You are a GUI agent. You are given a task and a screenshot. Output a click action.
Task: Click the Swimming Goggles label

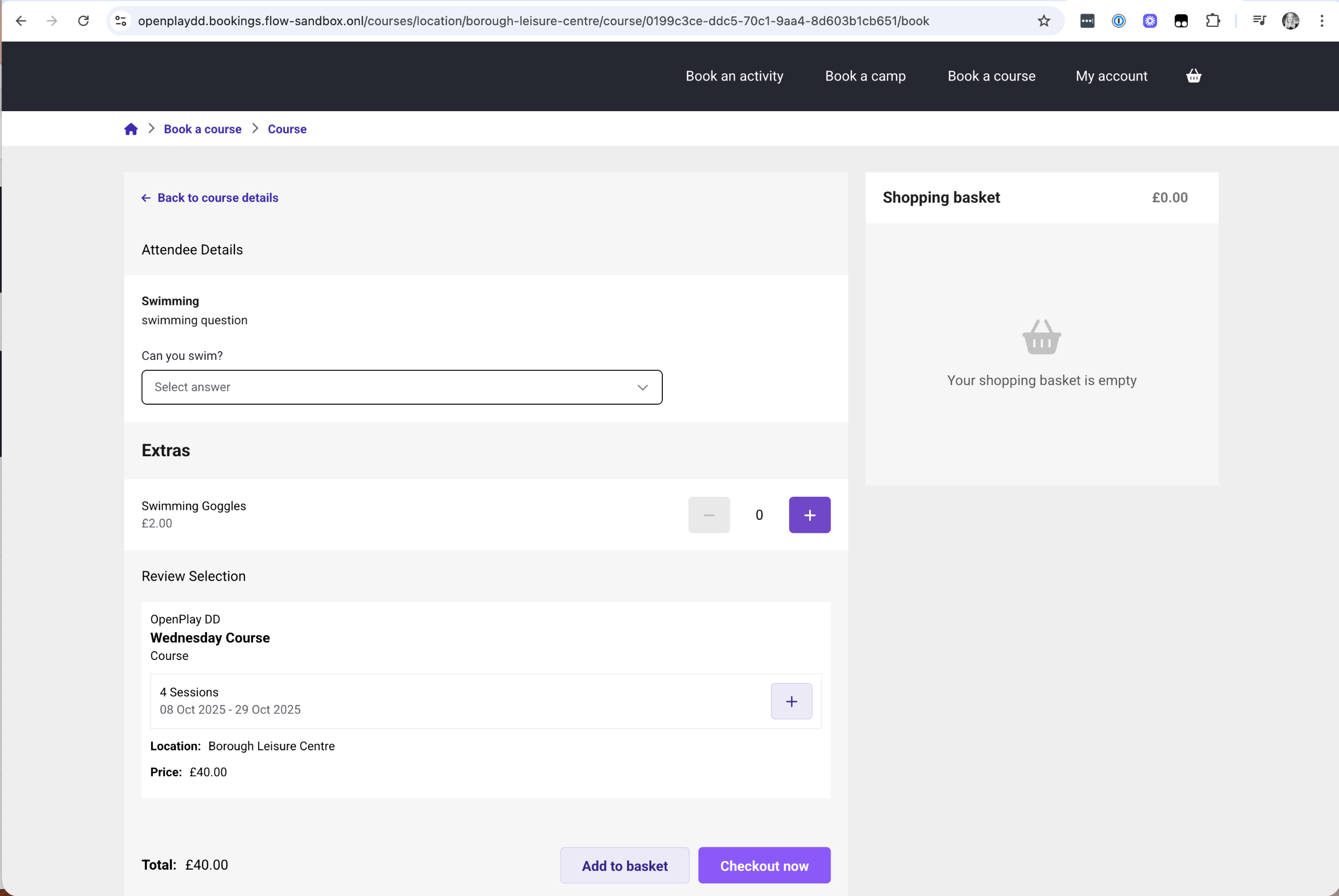pos(194,506)
